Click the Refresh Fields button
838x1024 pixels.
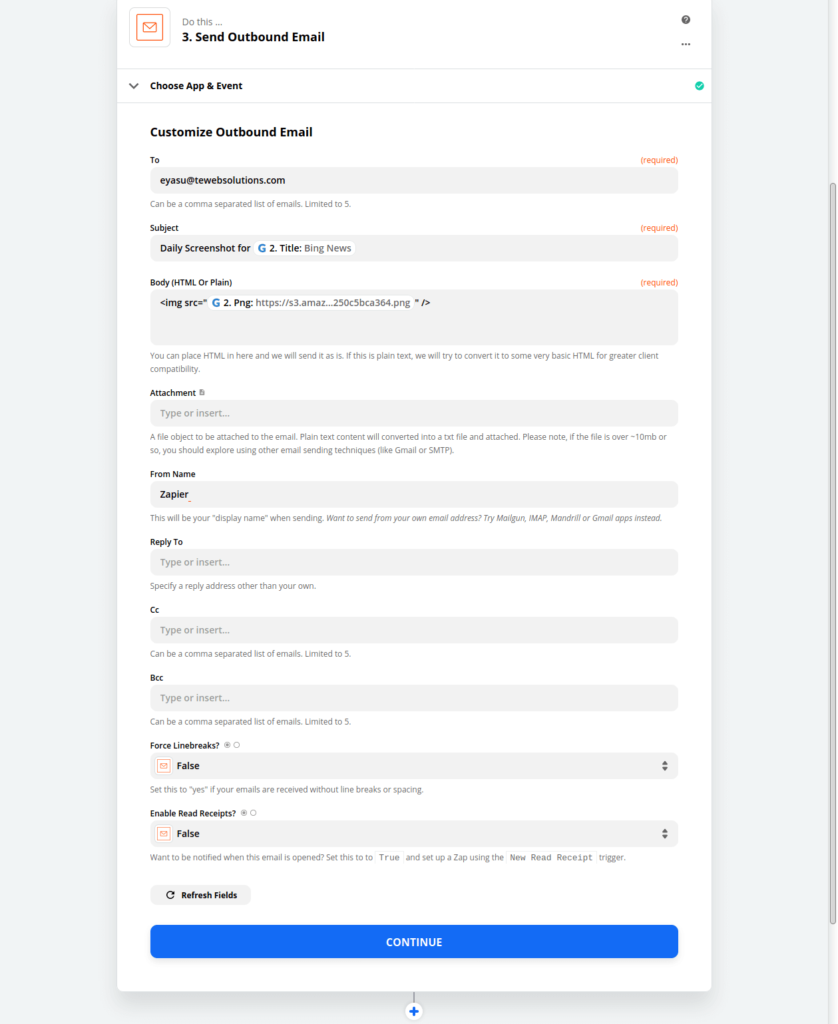(201, 895)
